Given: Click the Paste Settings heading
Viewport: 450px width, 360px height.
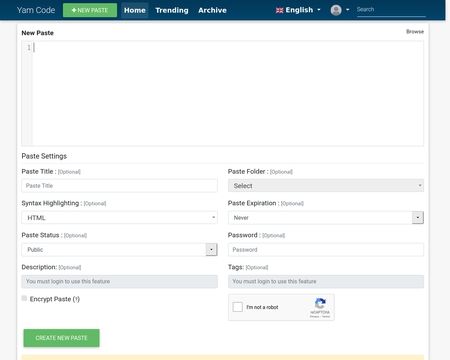Looking at the screenshot, I should click(x=44, y=156).
